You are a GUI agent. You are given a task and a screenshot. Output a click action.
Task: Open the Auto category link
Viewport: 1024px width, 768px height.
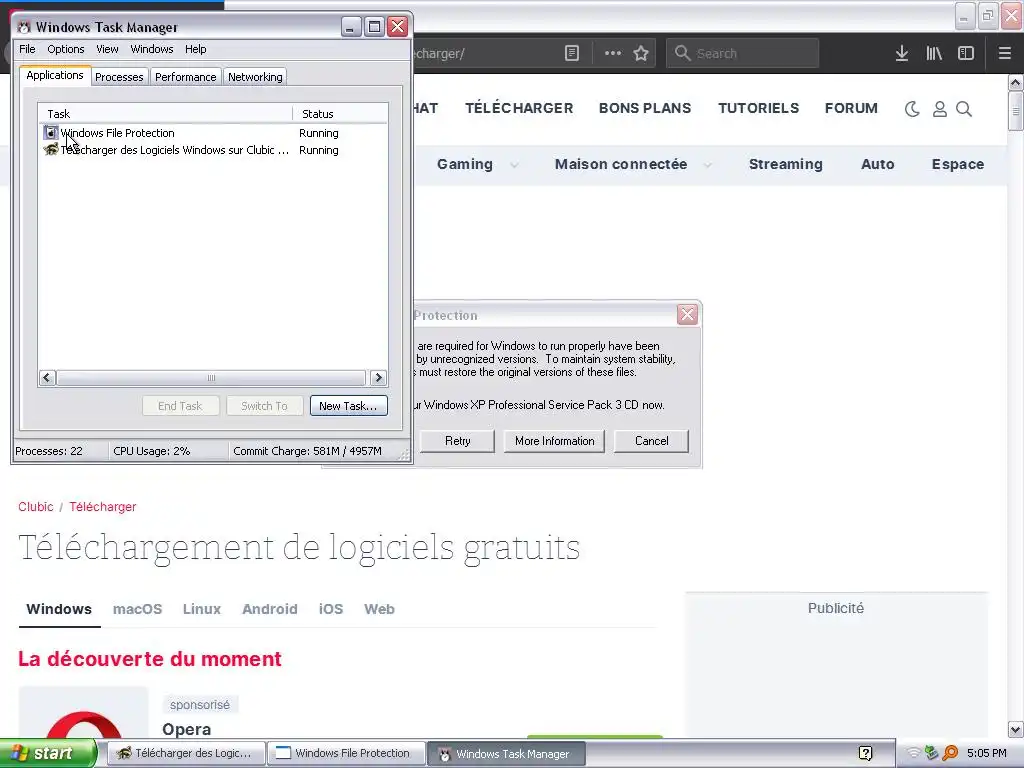[878, 165]
